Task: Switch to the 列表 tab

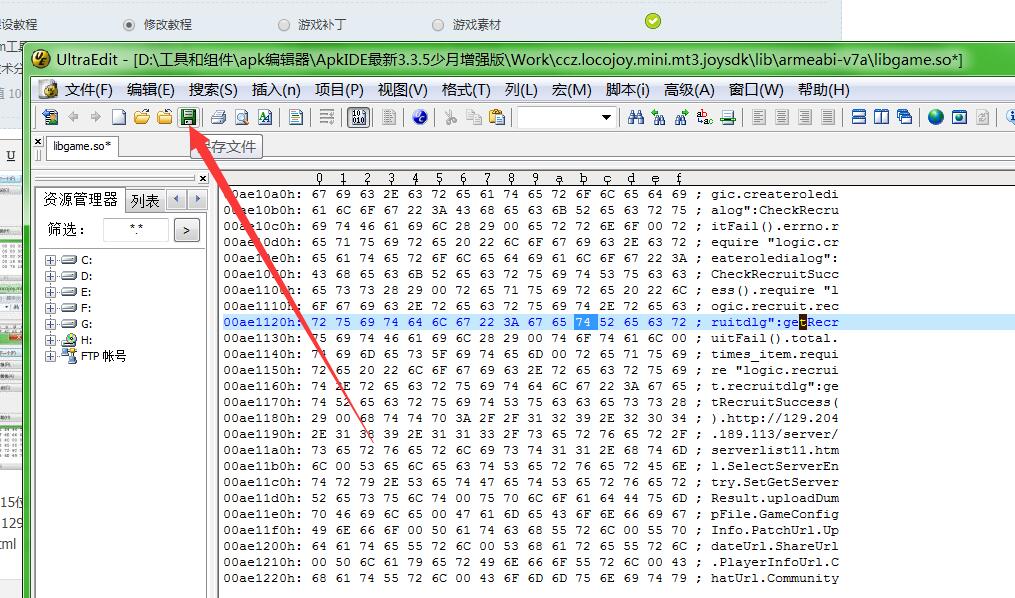Action: click(x=145, y=201)
